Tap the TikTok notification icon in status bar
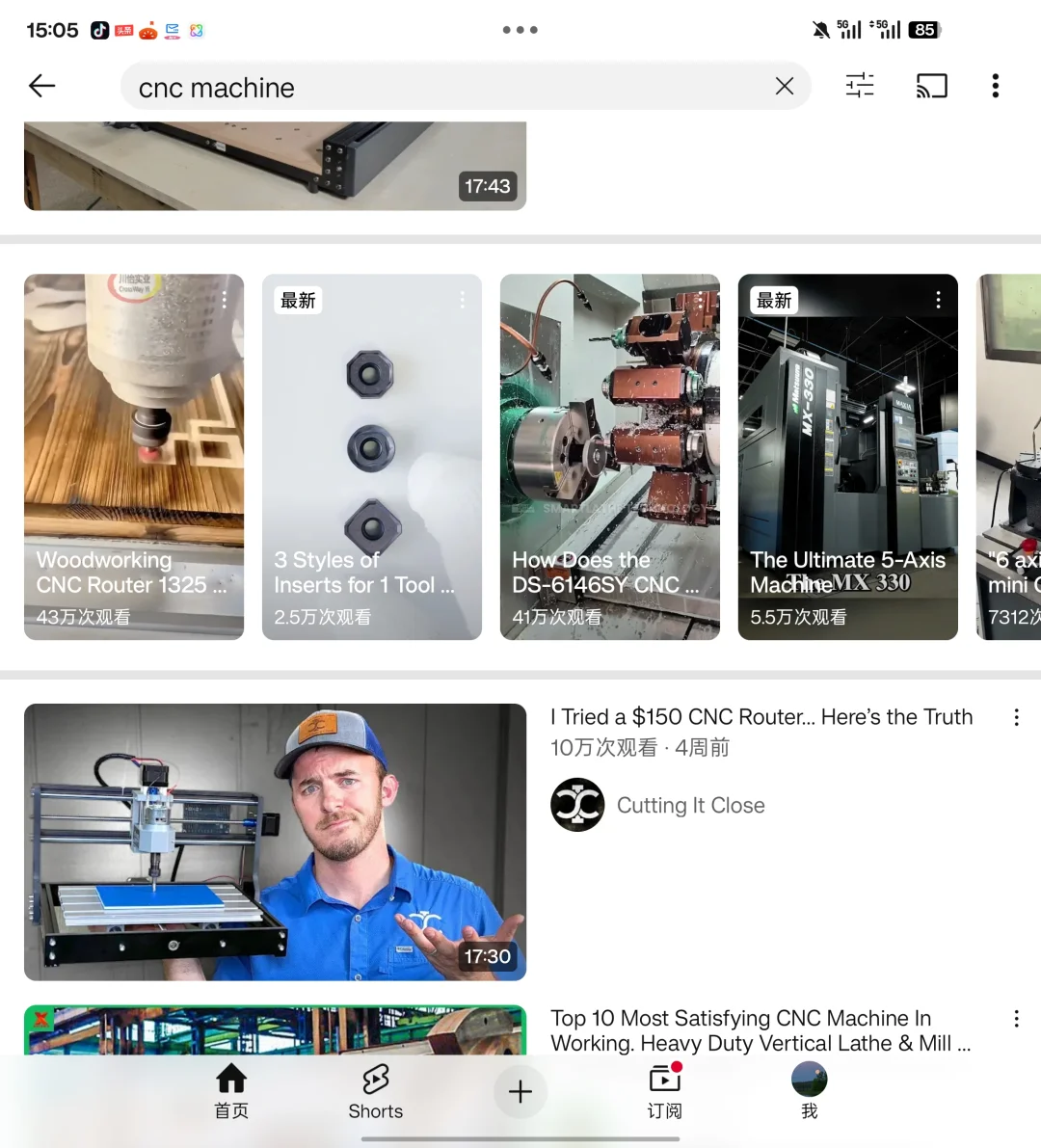The width and height of the screenshot is (1041, 1148). tap(99, 30)
